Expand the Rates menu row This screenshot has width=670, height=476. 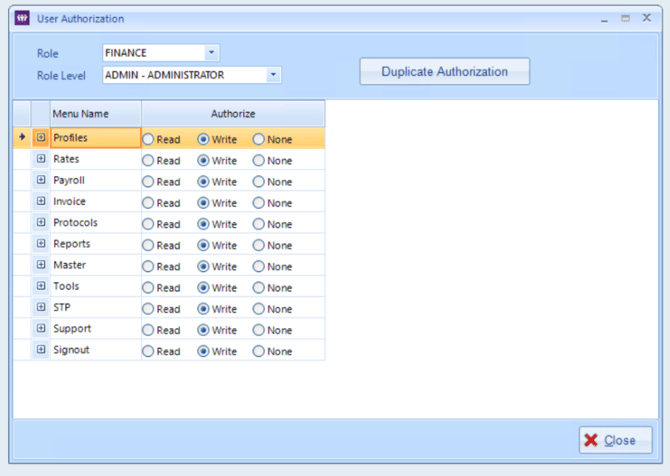tap(41, 160)
